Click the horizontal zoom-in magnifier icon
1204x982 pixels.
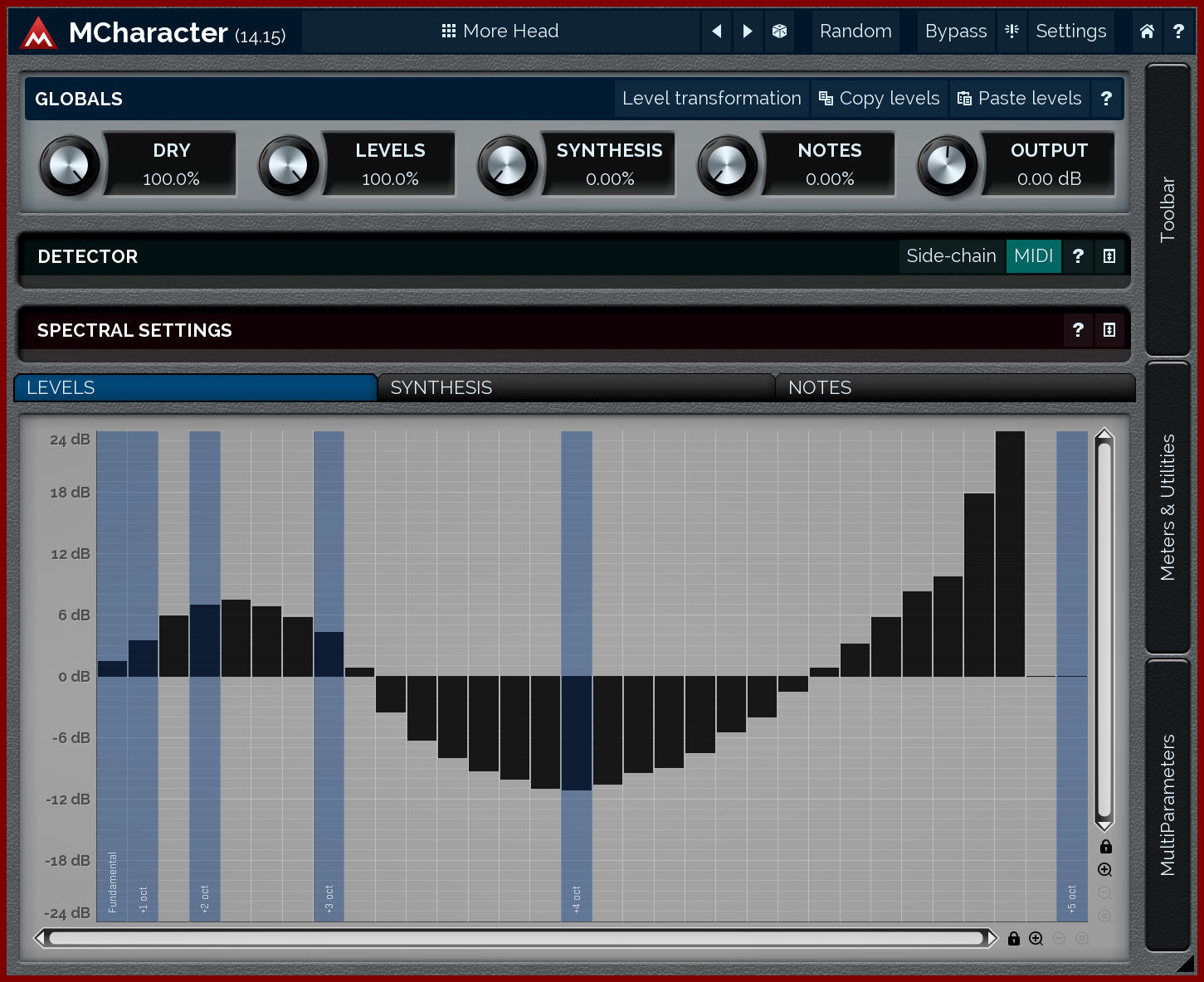pos(1036,938)
